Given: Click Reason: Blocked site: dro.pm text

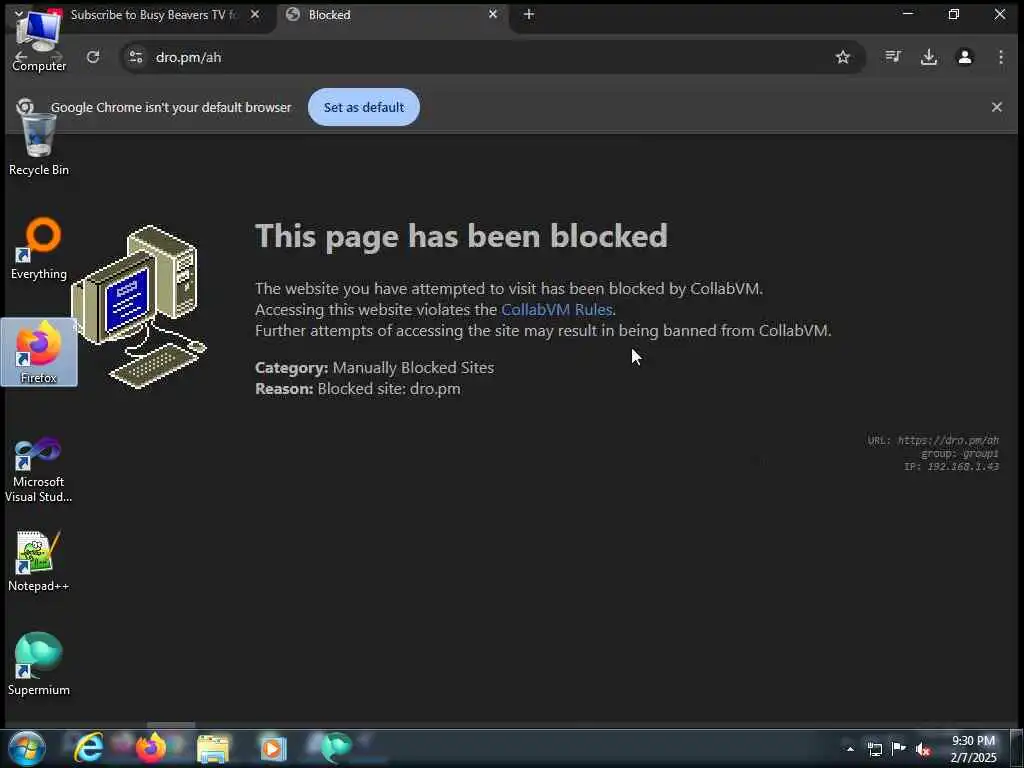Looking at the screenshot, I should (x=357, y=389).
